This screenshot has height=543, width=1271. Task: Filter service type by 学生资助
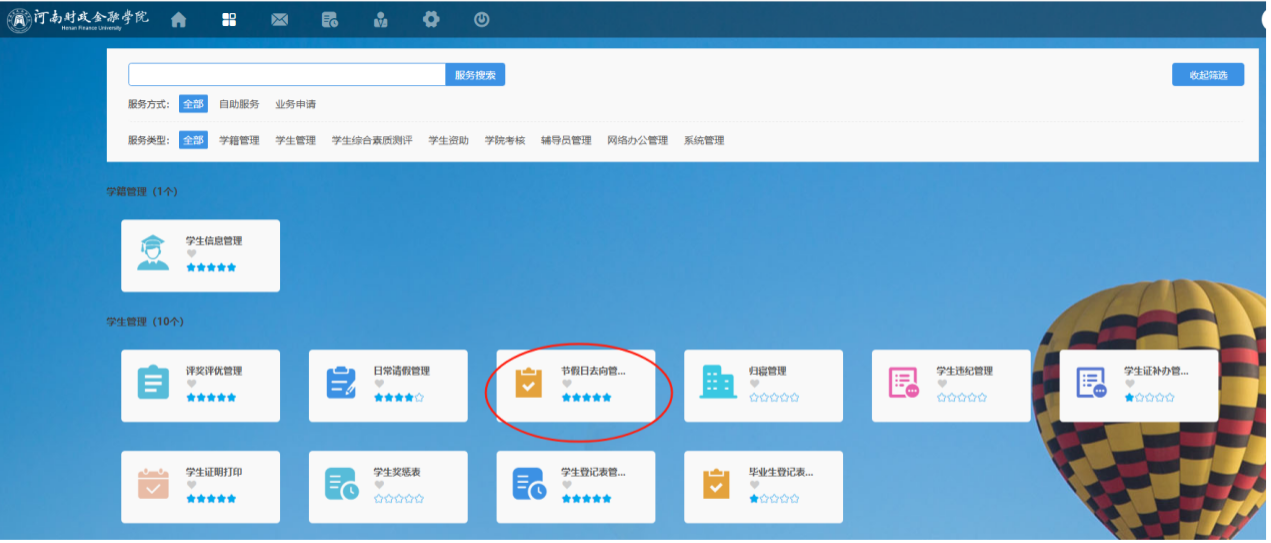(x=448, y=141)
